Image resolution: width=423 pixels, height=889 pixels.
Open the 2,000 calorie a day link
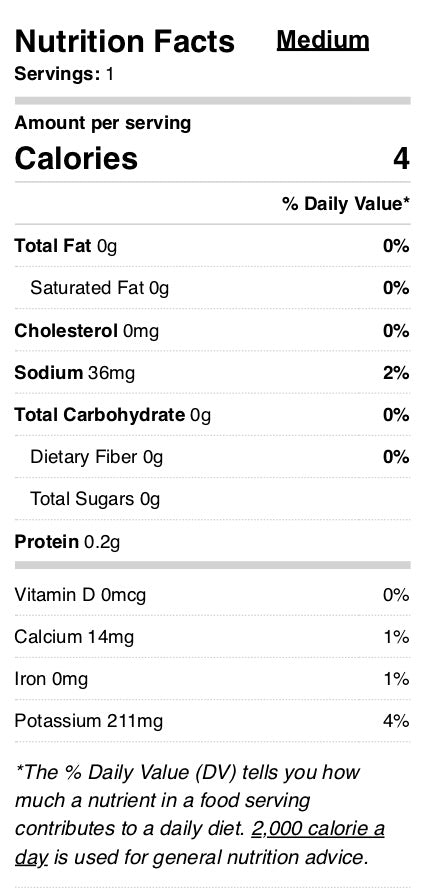318,829
